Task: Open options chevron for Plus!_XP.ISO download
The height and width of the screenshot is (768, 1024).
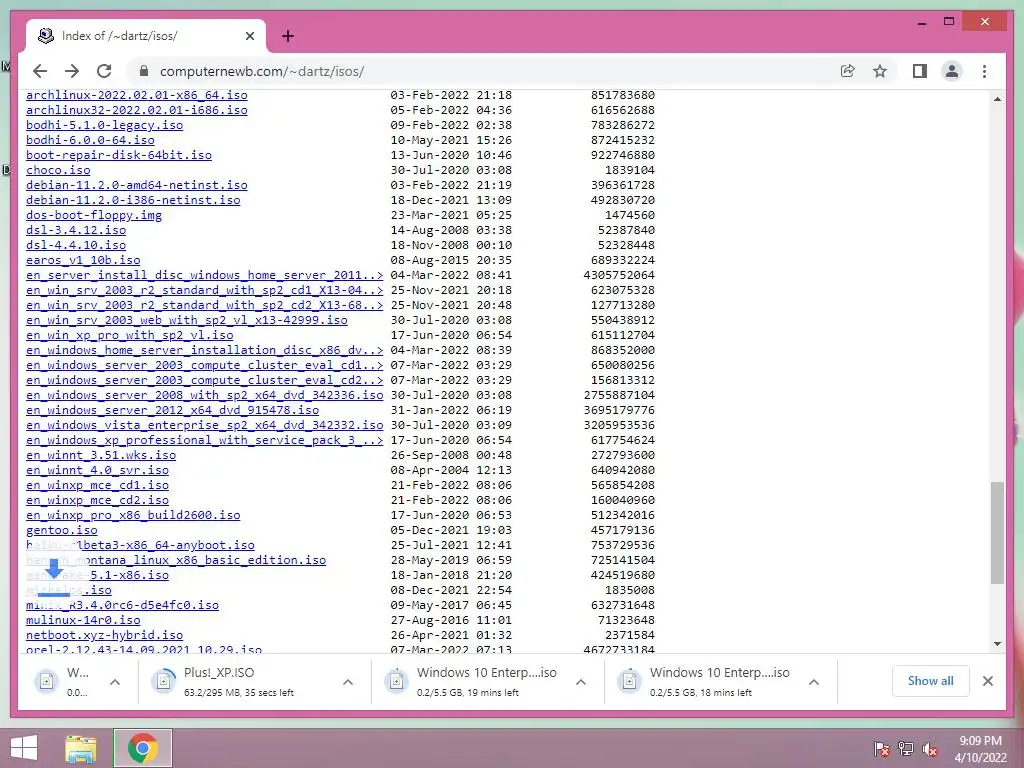Action: pos(348,682)
